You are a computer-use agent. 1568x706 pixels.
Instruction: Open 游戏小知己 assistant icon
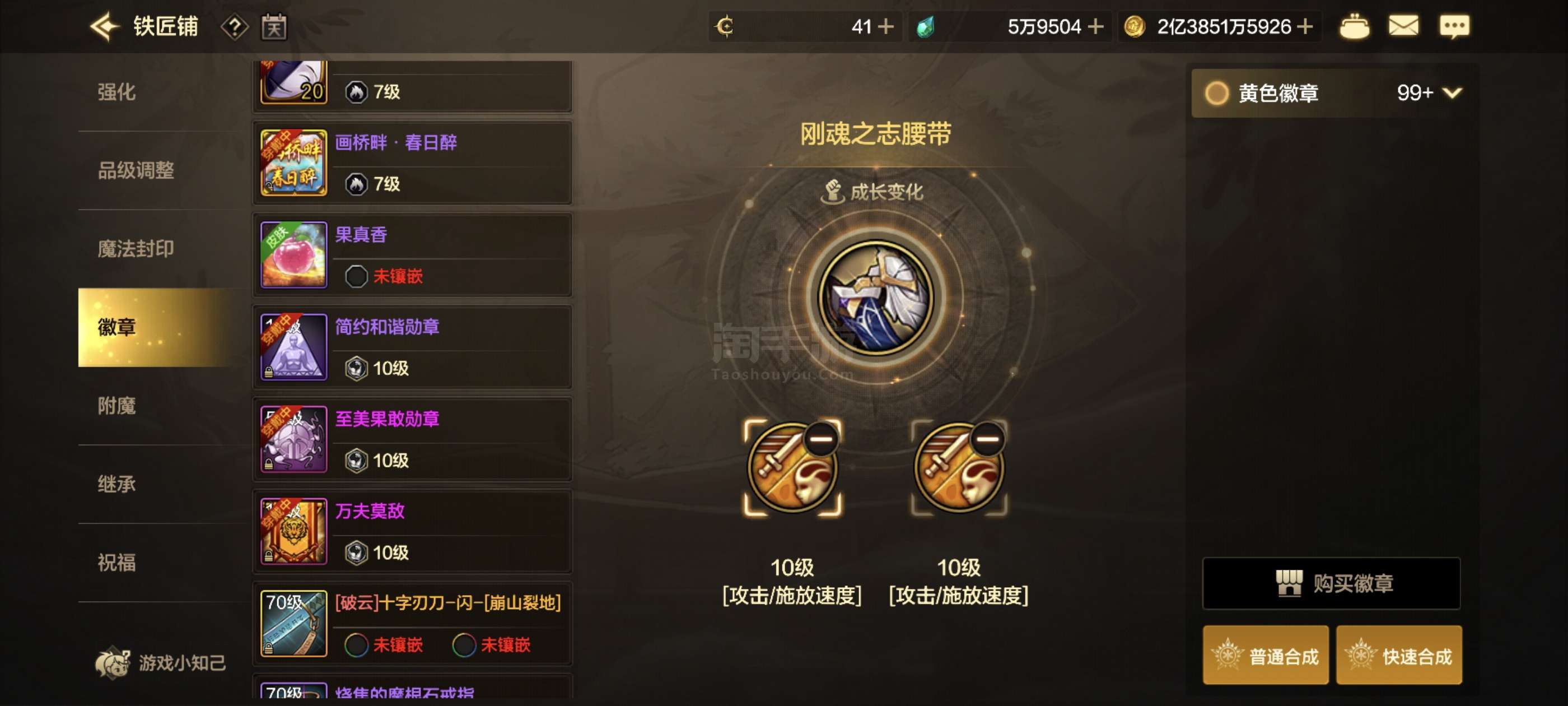113,662
